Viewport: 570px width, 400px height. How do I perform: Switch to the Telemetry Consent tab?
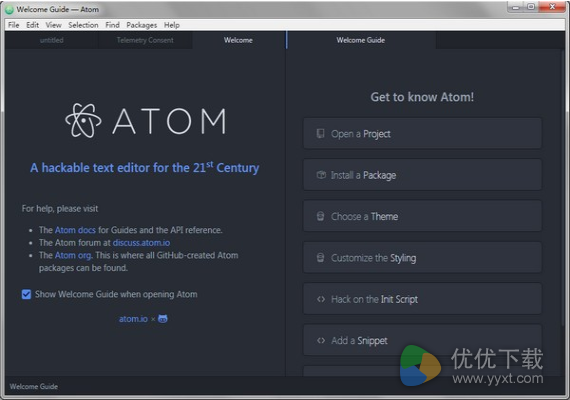point(145,40)
